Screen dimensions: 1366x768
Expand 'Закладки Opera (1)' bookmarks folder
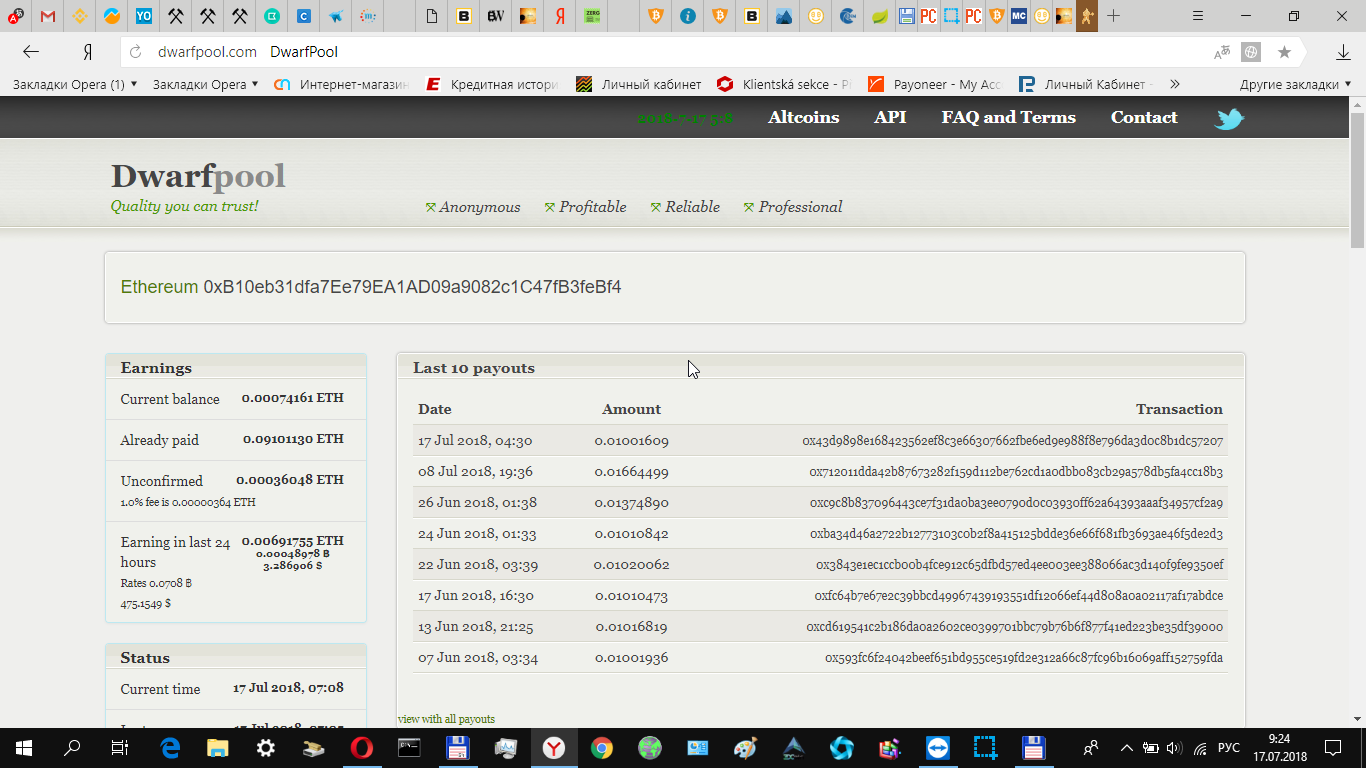pos(75,84)
